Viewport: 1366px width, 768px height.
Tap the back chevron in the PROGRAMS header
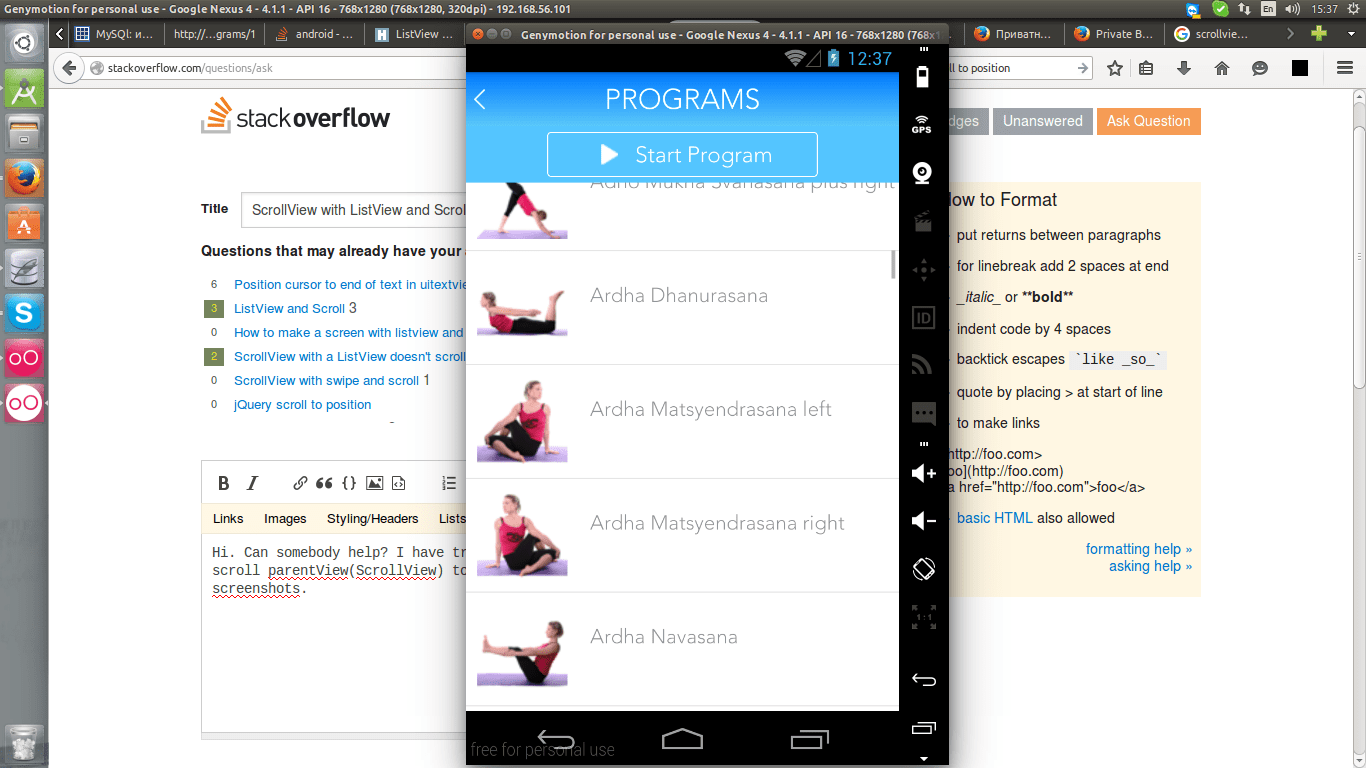coord(481,99)
